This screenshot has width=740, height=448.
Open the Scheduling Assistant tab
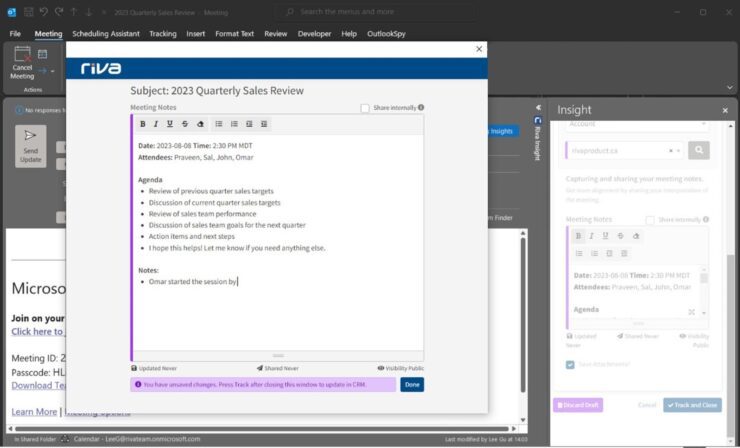tap(105, 34)
